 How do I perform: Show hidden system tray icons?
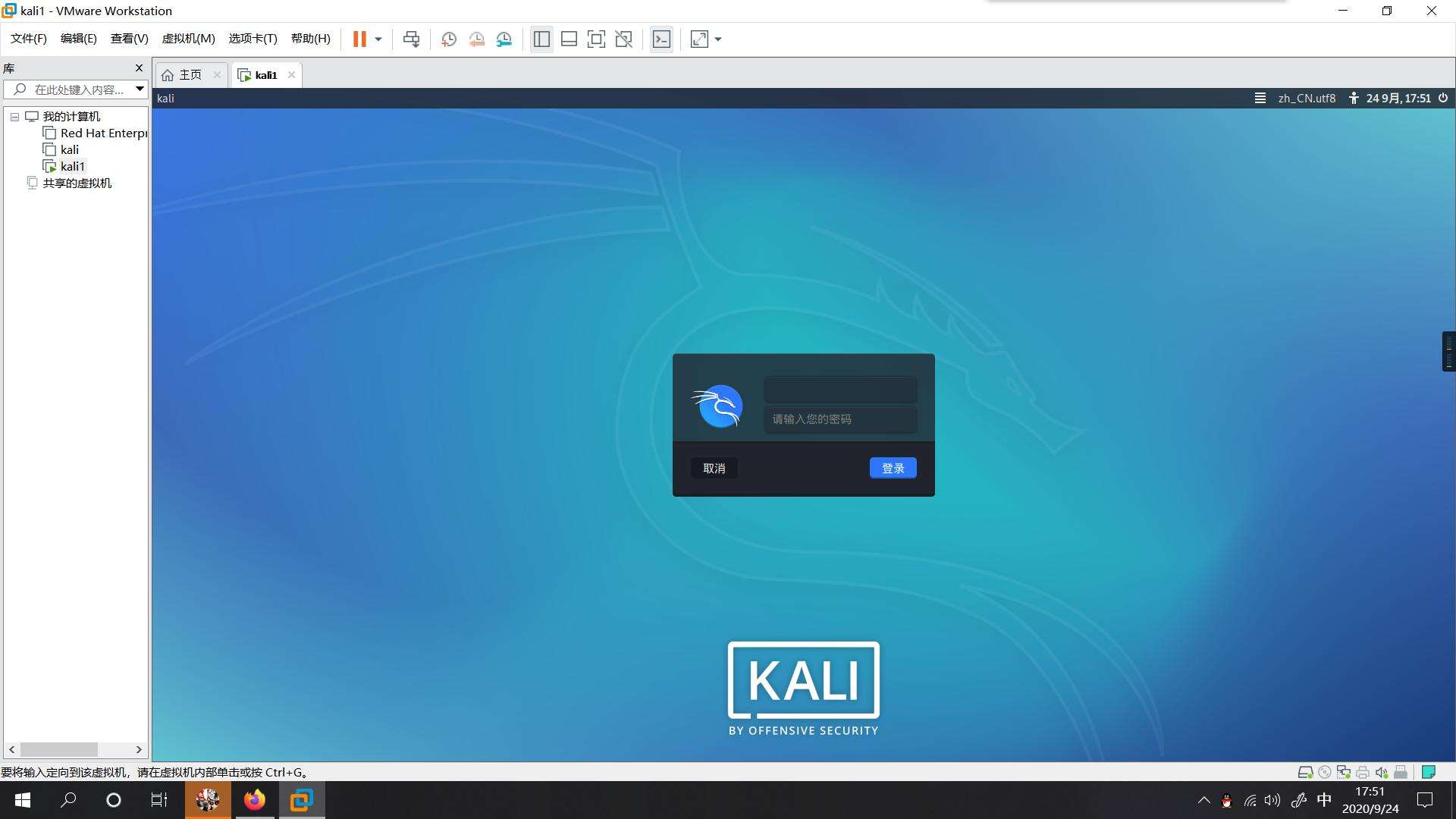(1204, 800)
